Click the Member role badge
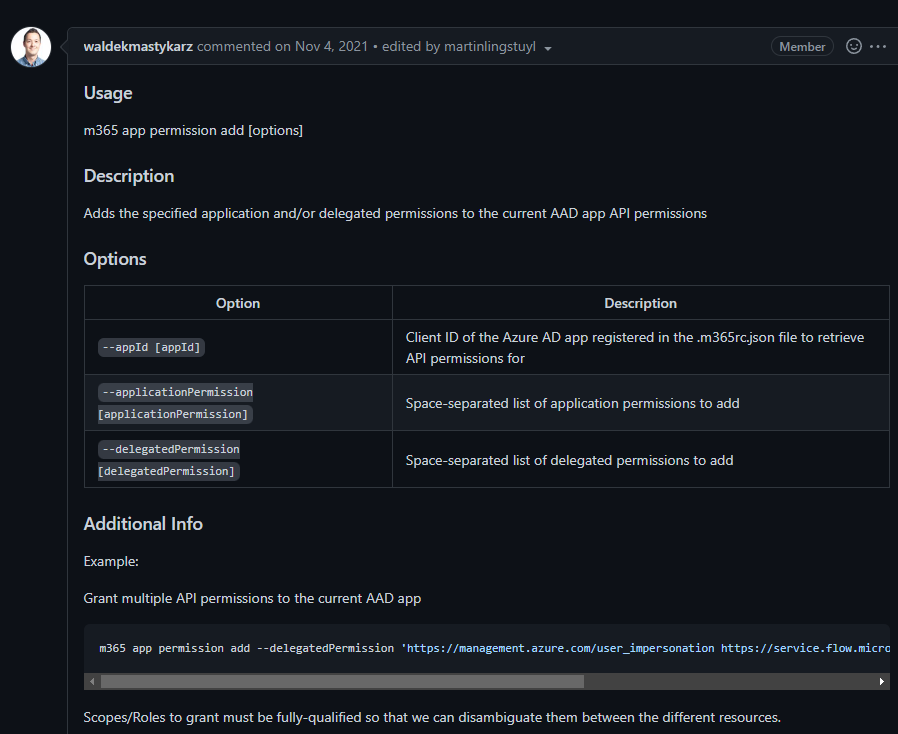The image size is (898, 734). click(802, 46)
